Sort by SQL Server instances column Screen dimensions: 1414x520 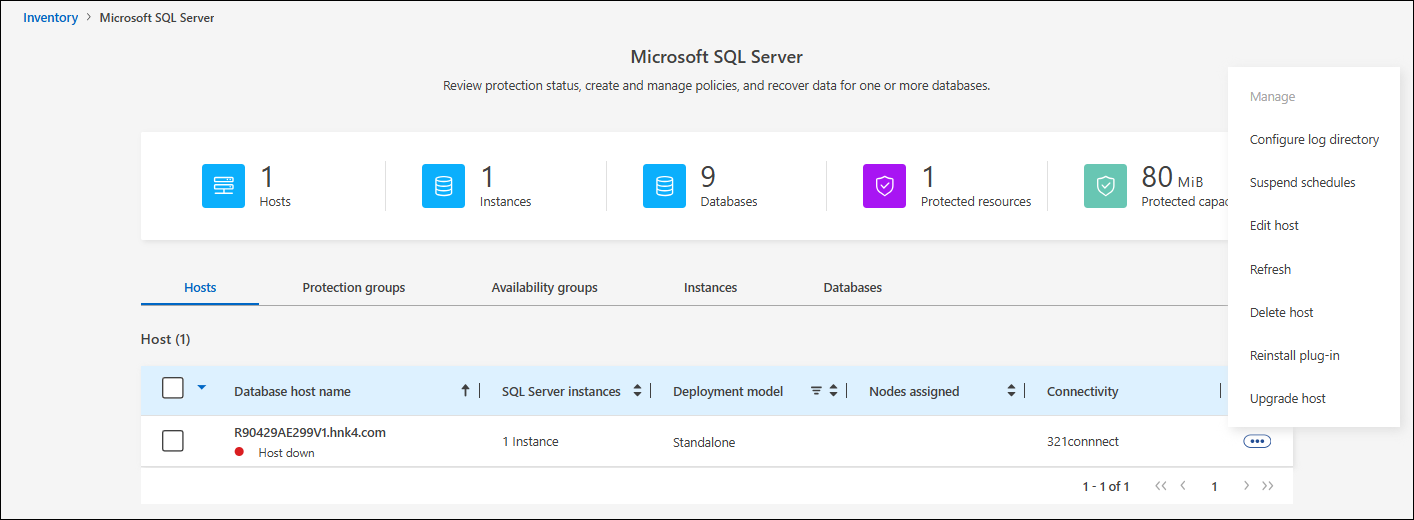[x=637, y=391]
